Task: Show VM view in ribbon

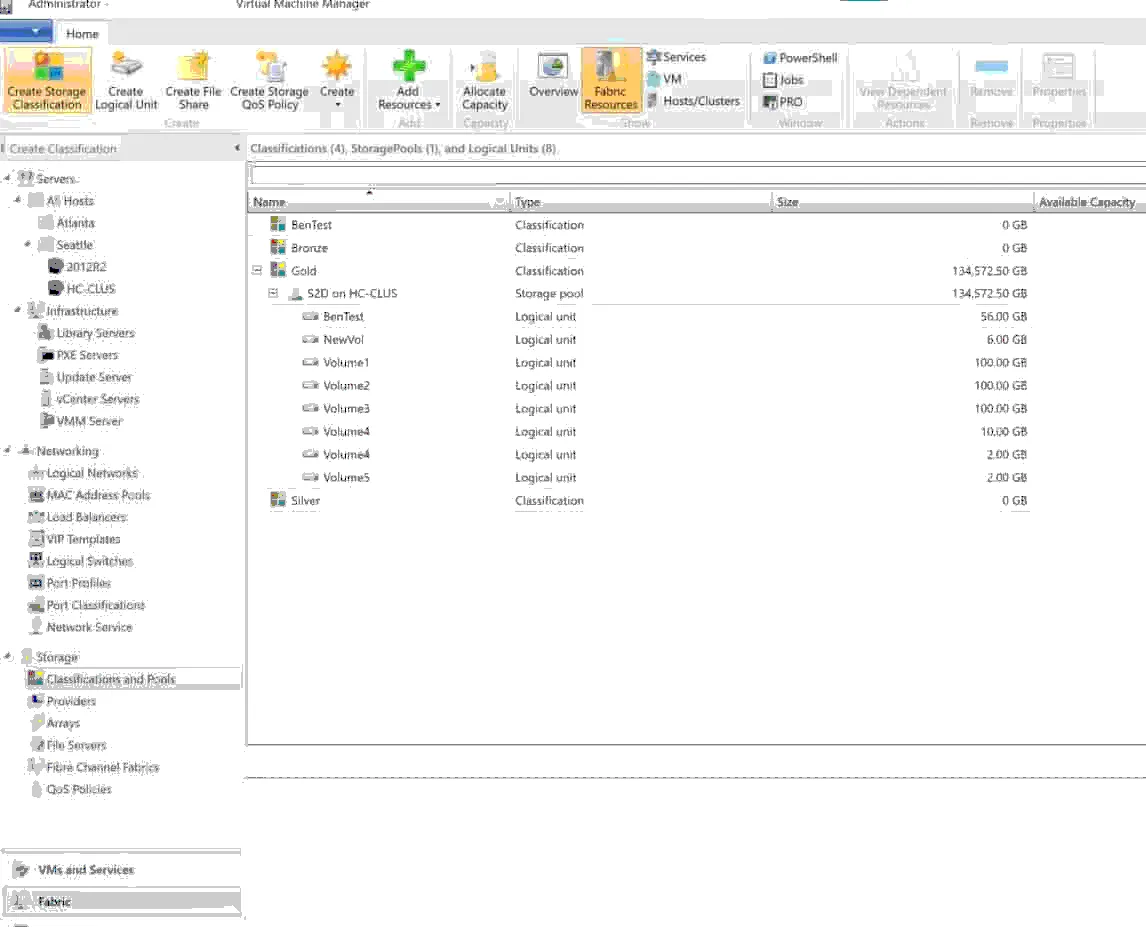Action: click(664, 79)
